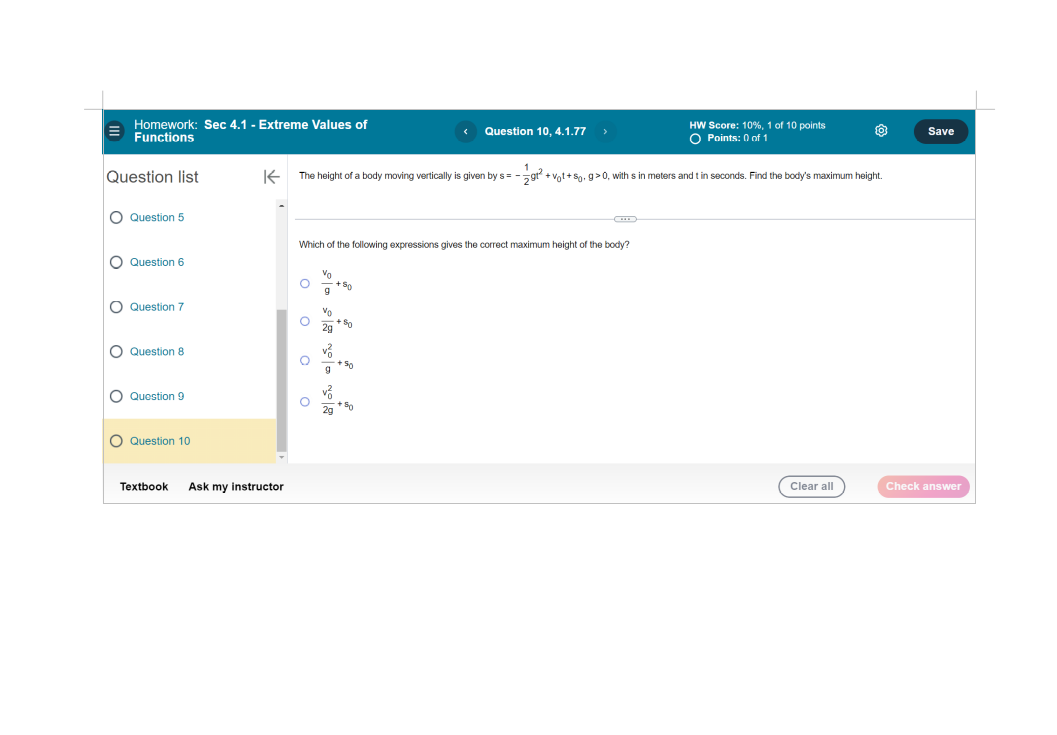The image size is (1057, 735).
Task: Collapse the Question list panel
Action: [x=271, y=177]
